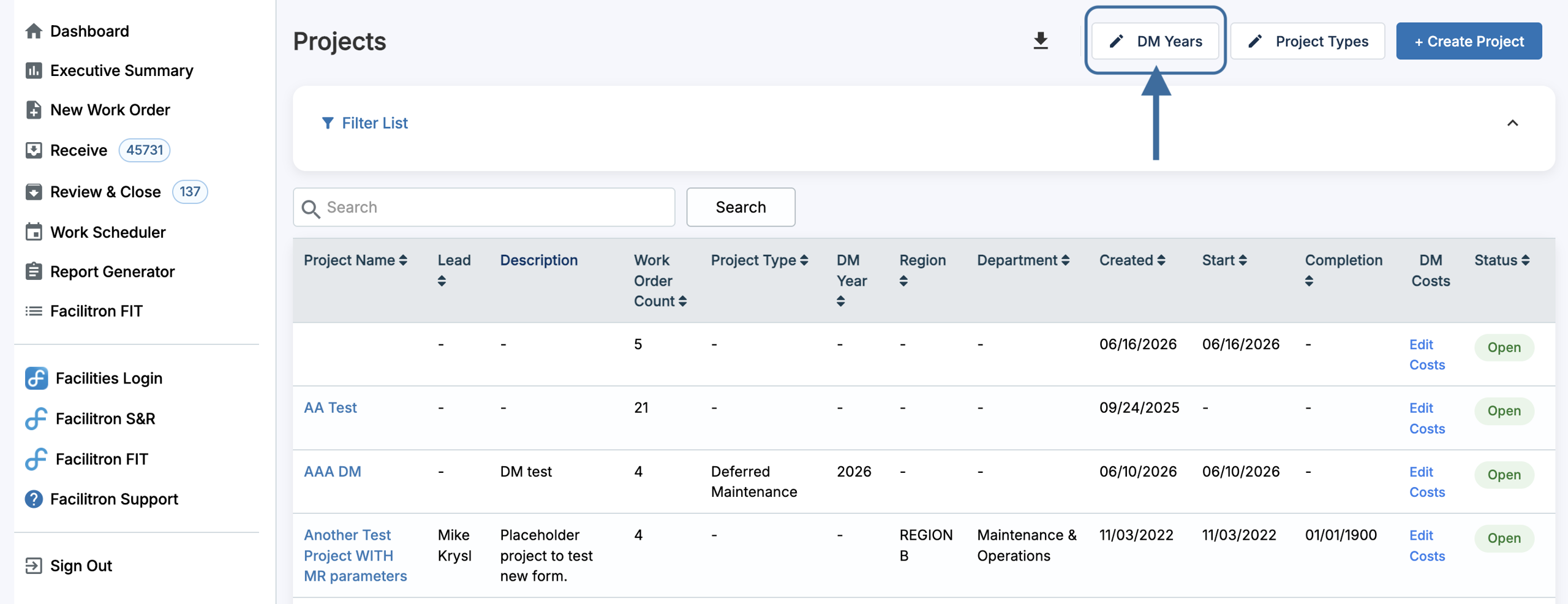Click the pencil icon on Project Types
This screenshot has width=1568, height=604.
[x=1255, y=41]
